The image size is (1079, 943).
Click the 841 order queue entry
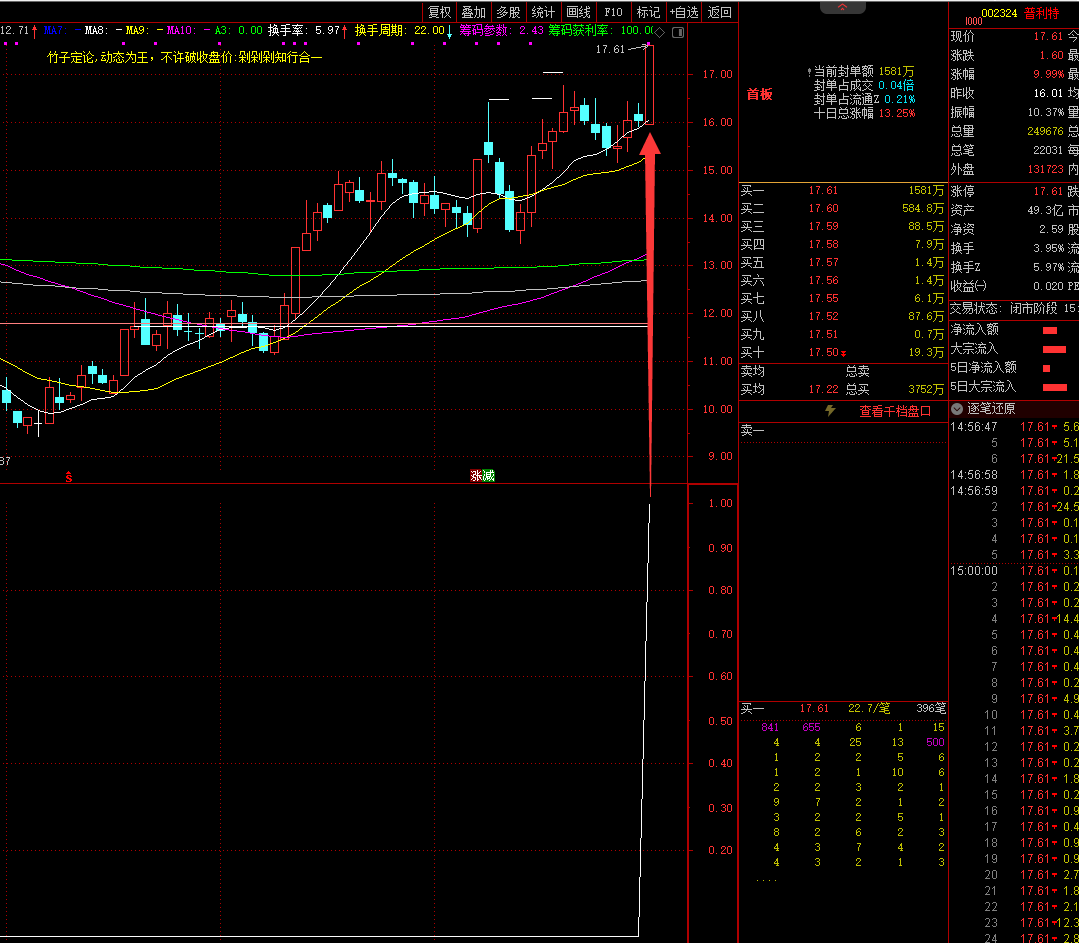pos(770,727)
